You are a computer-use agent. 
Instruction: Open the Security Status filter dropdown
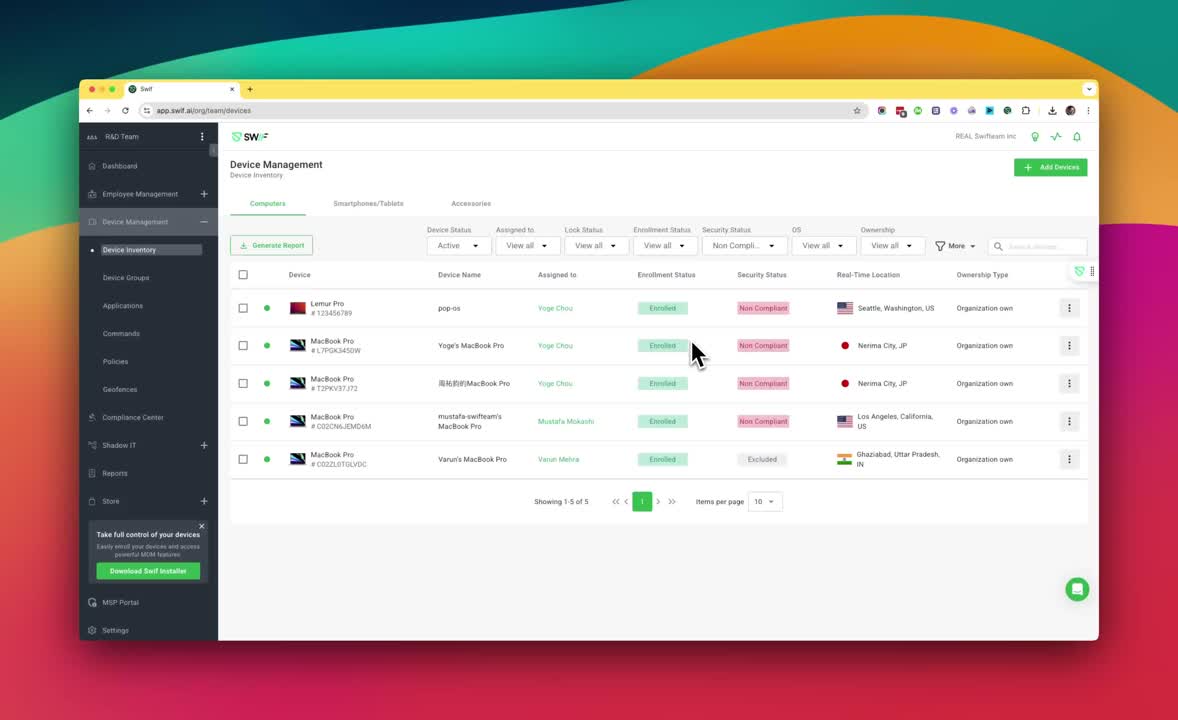coord(744,246)
